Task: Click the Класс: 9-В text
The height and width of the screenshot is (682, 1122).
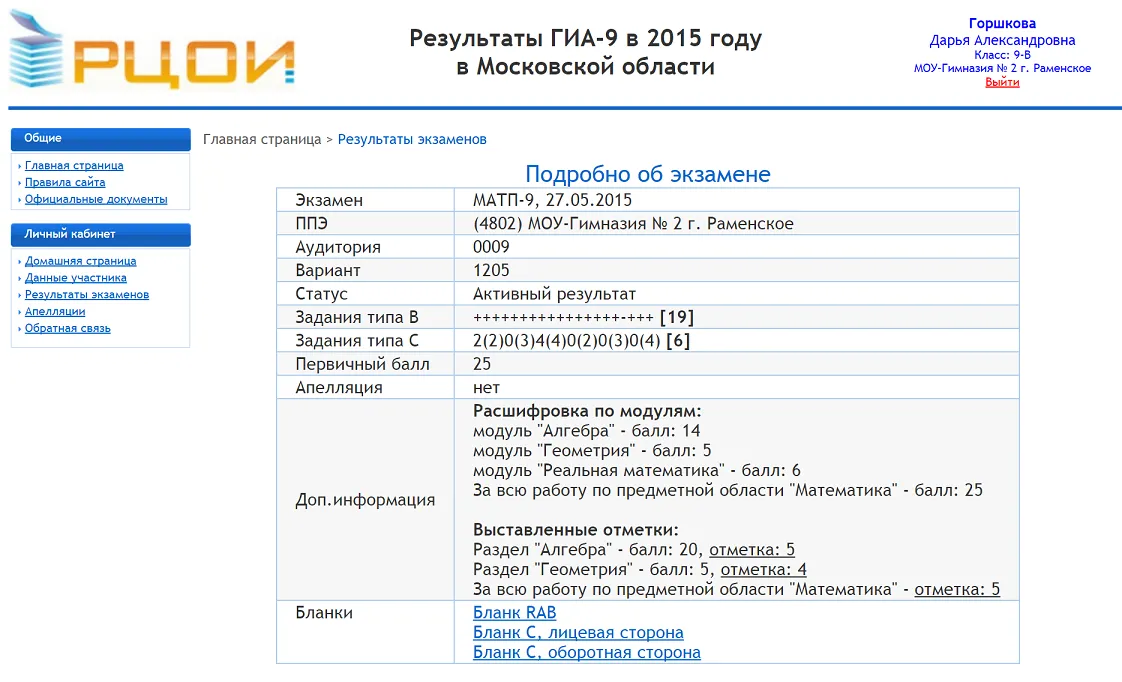Action: tap(1002, 55)
